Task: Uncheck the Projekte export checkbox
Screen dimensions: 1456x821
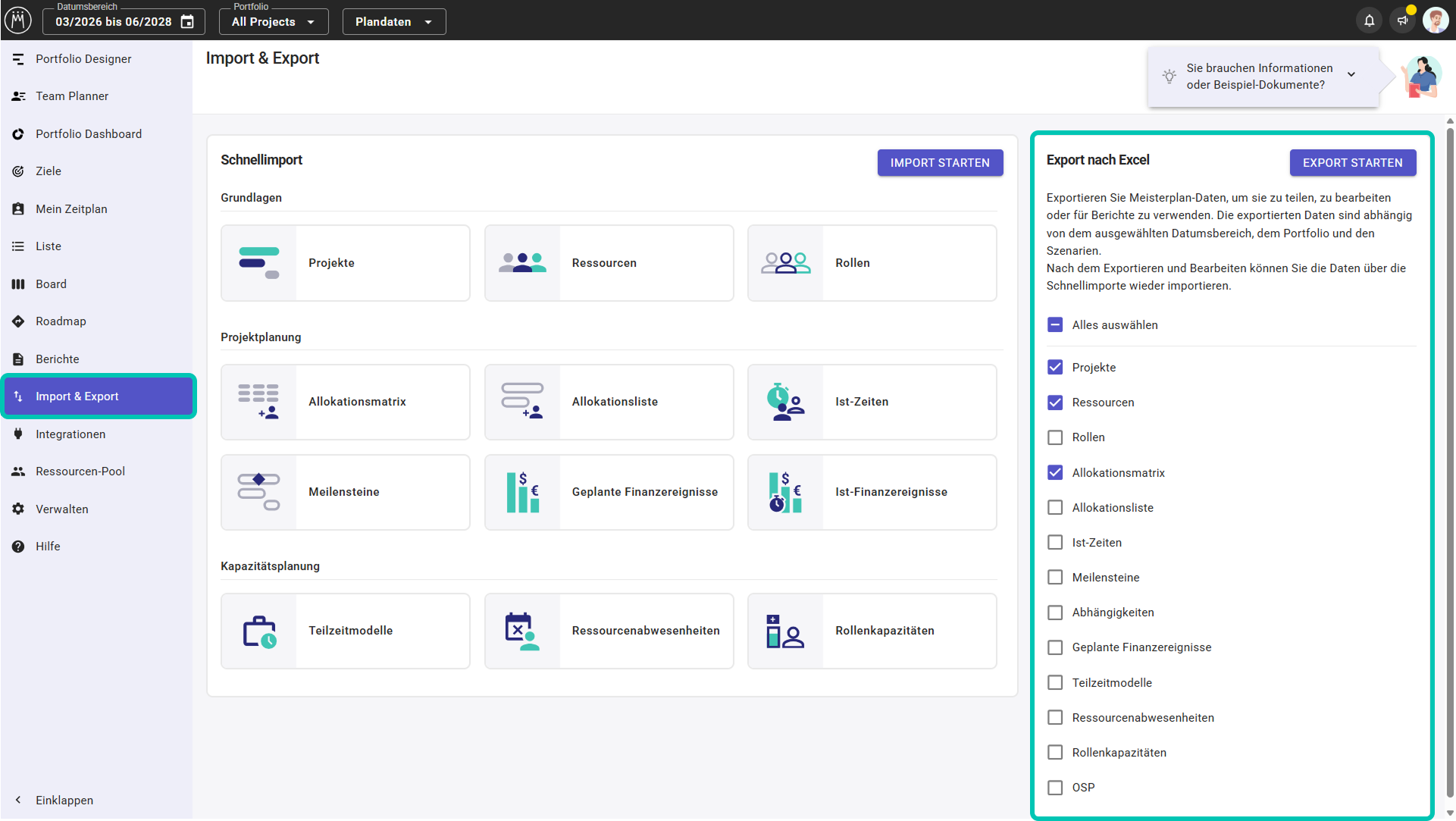Action: 1055,368
